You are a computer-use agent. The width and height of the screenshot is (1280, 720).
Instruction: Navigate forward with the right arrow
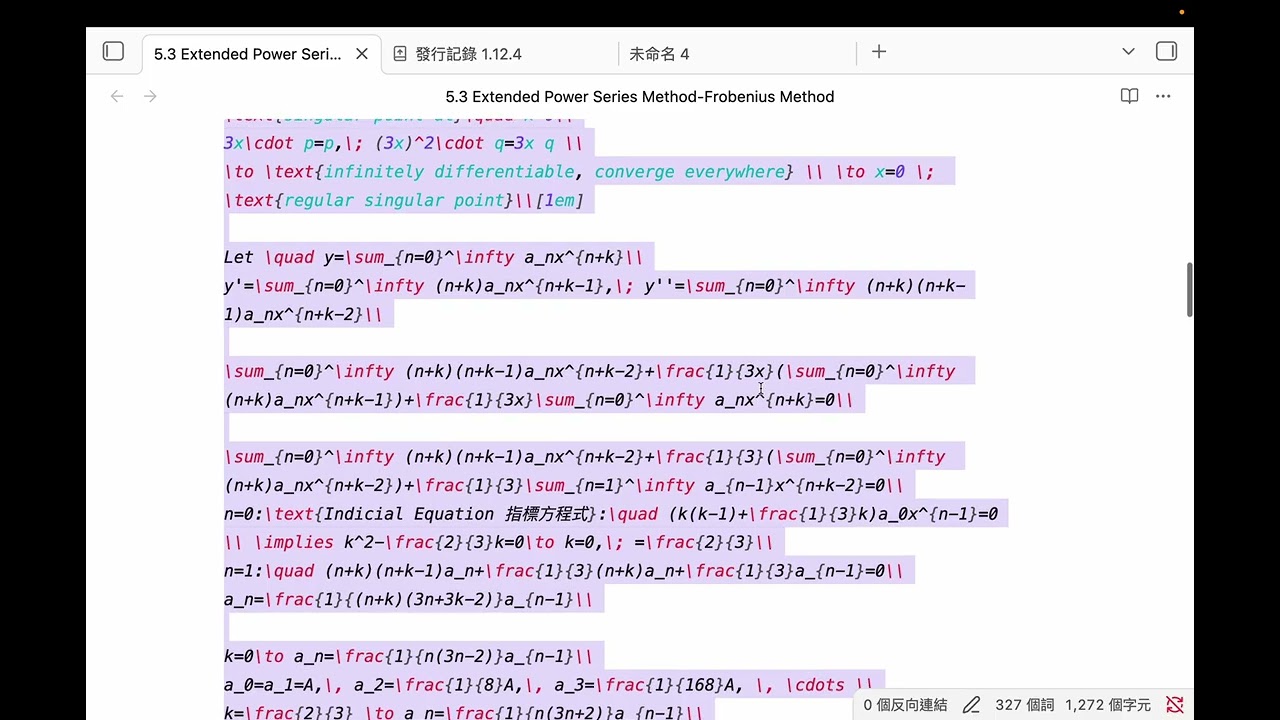150,96
